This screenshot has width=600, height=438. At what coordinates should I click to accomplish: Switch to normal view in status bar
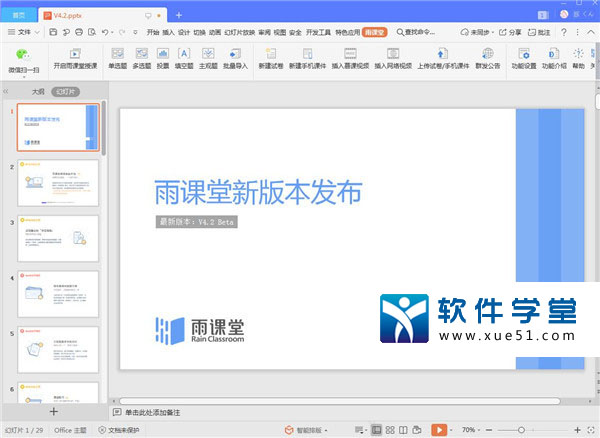coord(377,430)
